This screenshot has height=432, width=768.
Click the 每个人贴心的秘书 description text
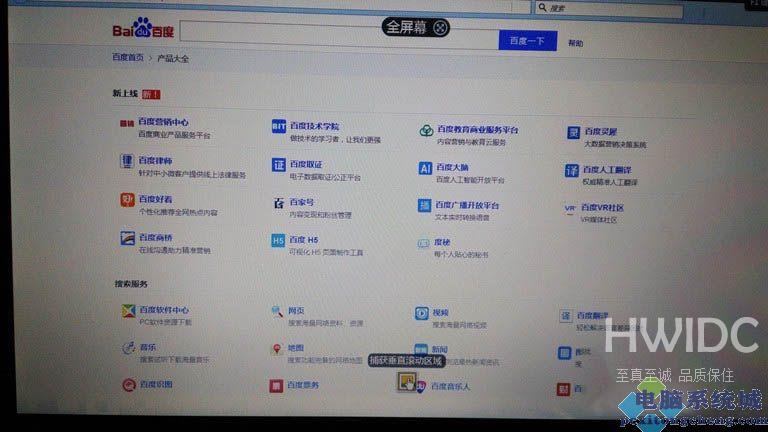coord(460,255)
